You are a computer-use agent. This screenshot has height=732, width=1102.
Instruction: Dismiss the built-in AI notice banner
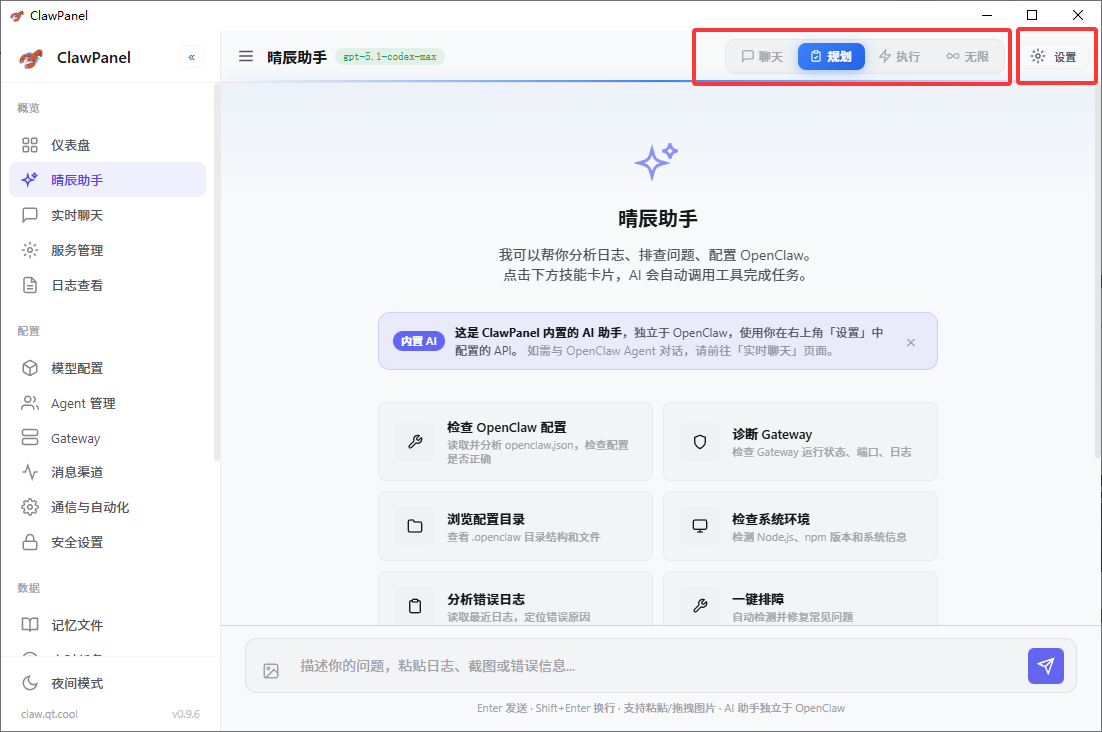[911, 341]
